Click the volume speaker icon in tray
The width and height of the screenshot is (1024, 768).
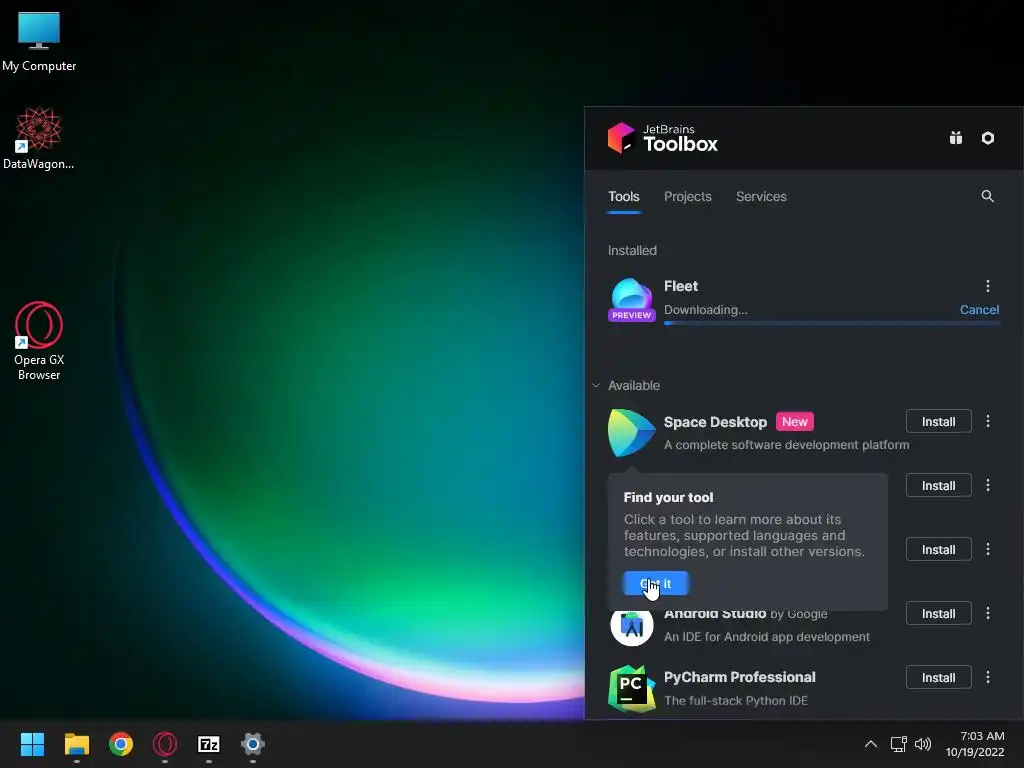(923, 744)
